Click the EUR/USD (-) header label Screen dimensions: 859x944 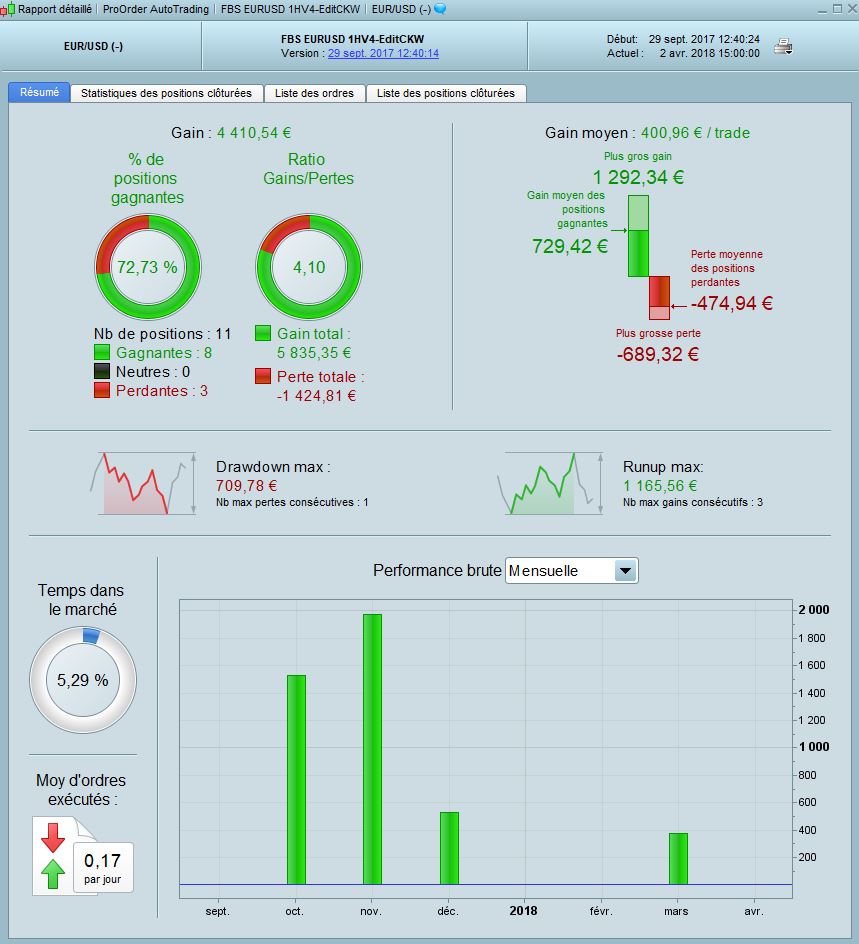coord(93,46)
